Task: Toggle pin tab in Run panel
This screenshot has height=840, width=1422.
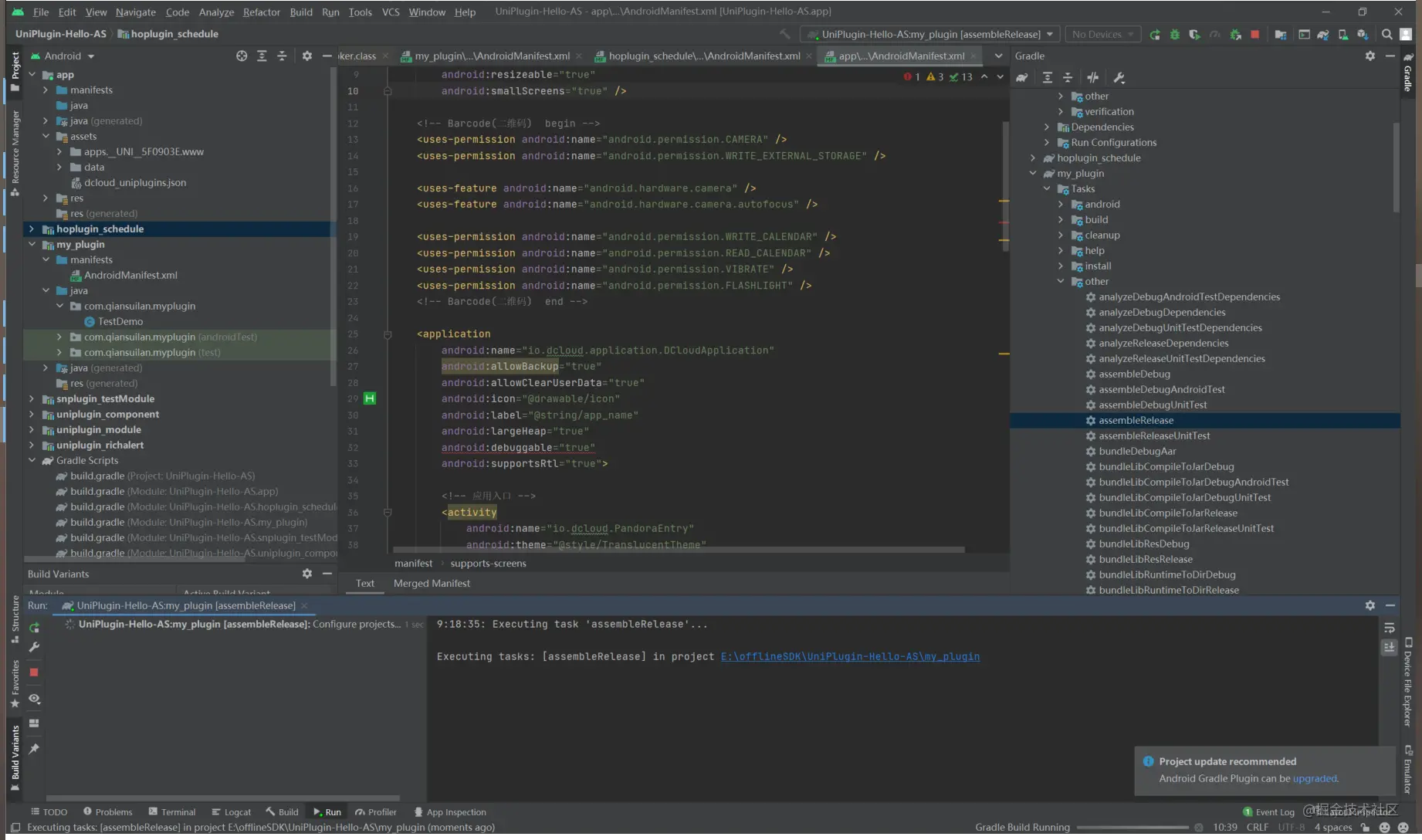Action: (34, 749)
